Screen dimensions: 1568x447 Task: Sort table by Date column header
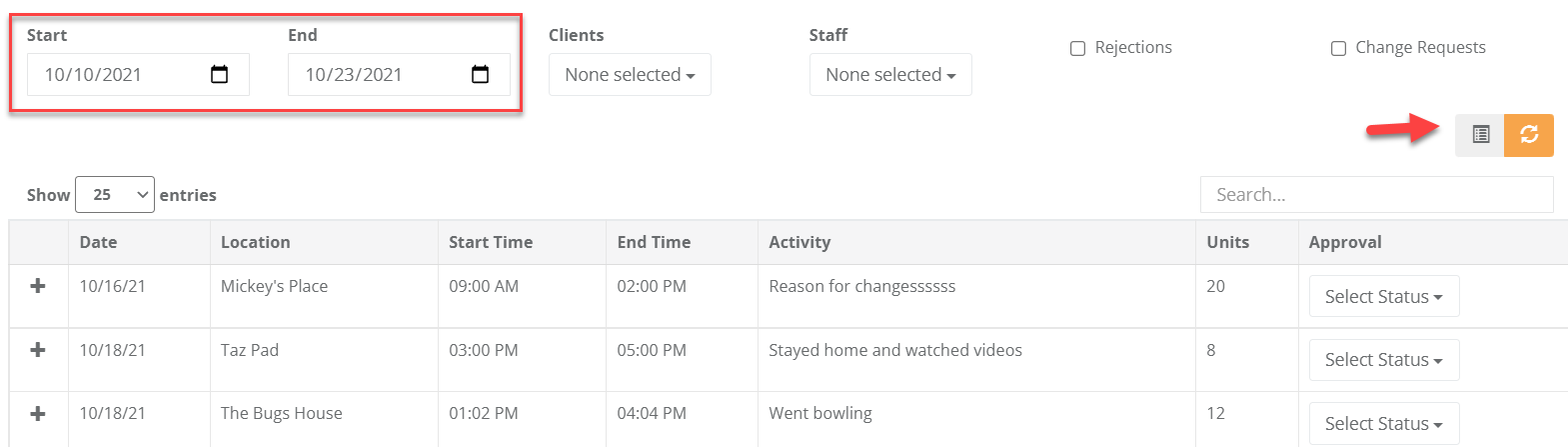pyautogui.click(x=99, y=242)
